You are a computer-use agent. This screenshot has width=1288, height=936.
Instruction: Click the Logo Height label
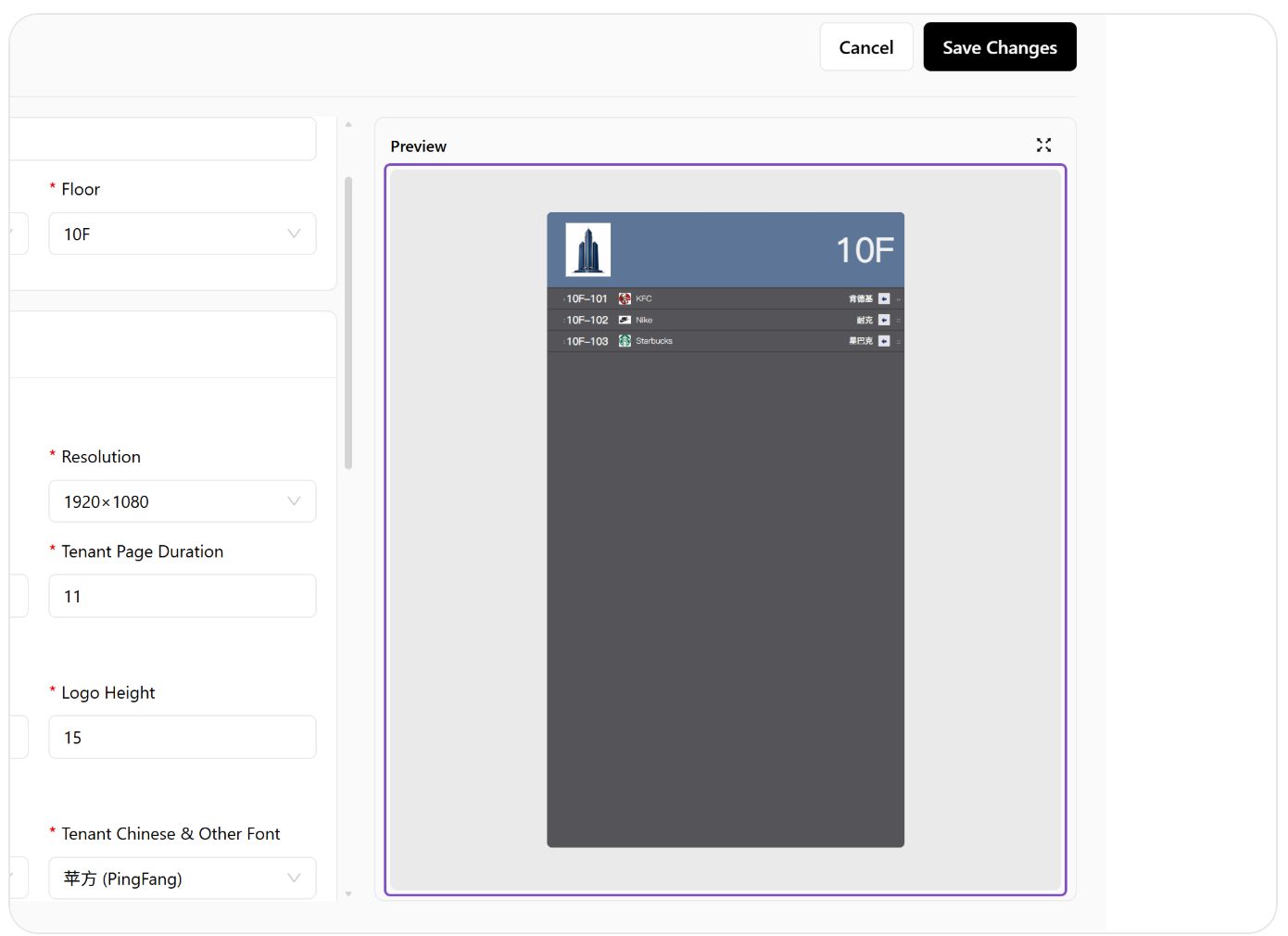(108, 693)
